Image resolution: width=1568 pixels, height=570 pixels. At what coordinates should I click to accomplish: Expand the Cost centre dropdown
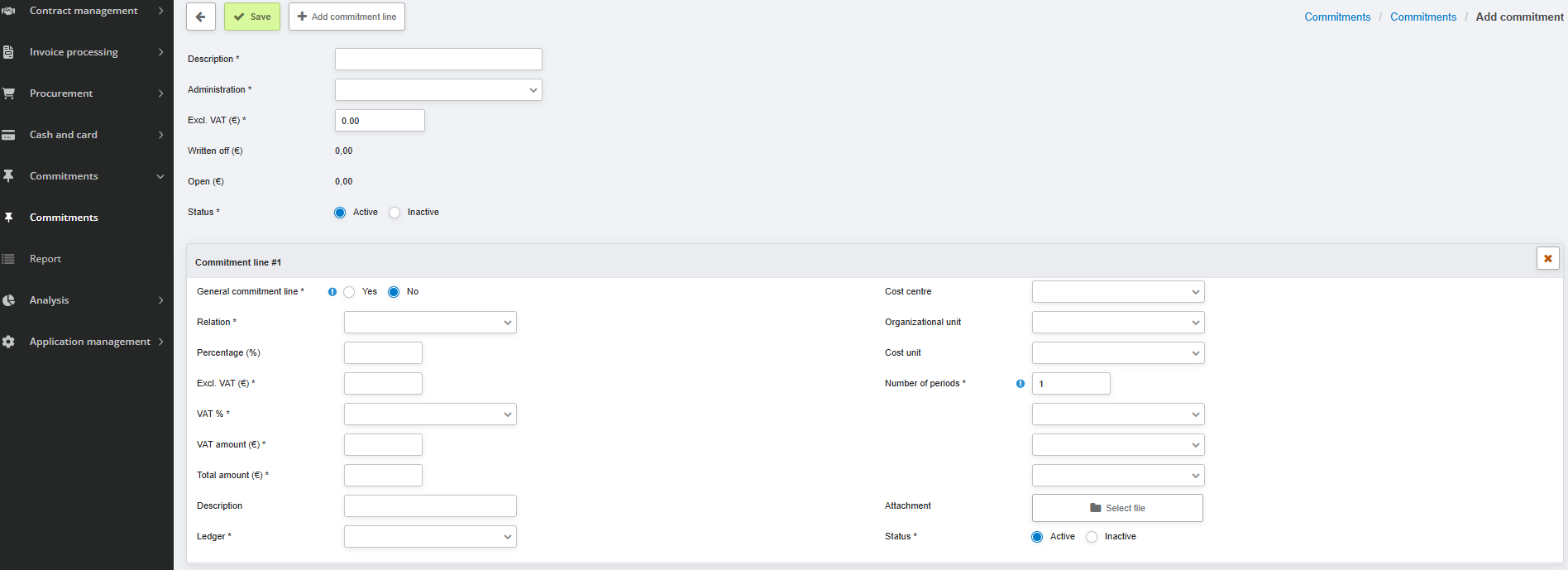pyautogui.click(x=1117, y=292)
